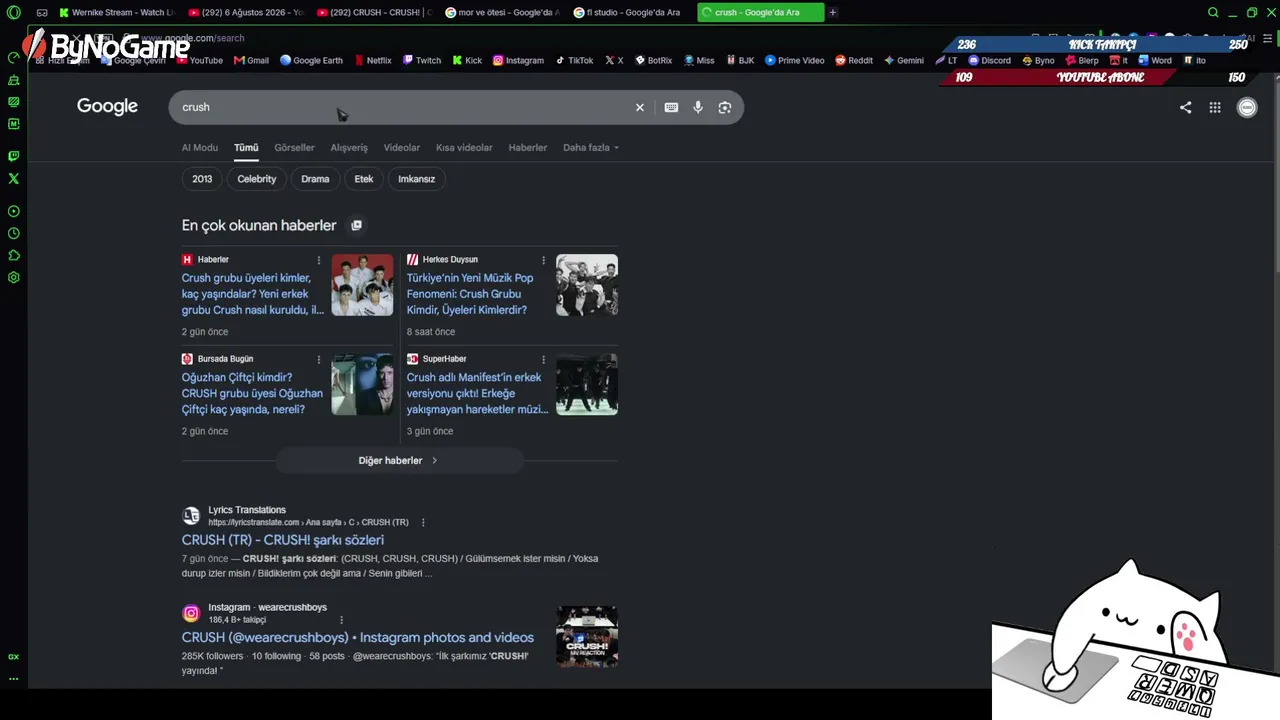
Task: Open the AI Modu search tab
Action: [200, 147]
